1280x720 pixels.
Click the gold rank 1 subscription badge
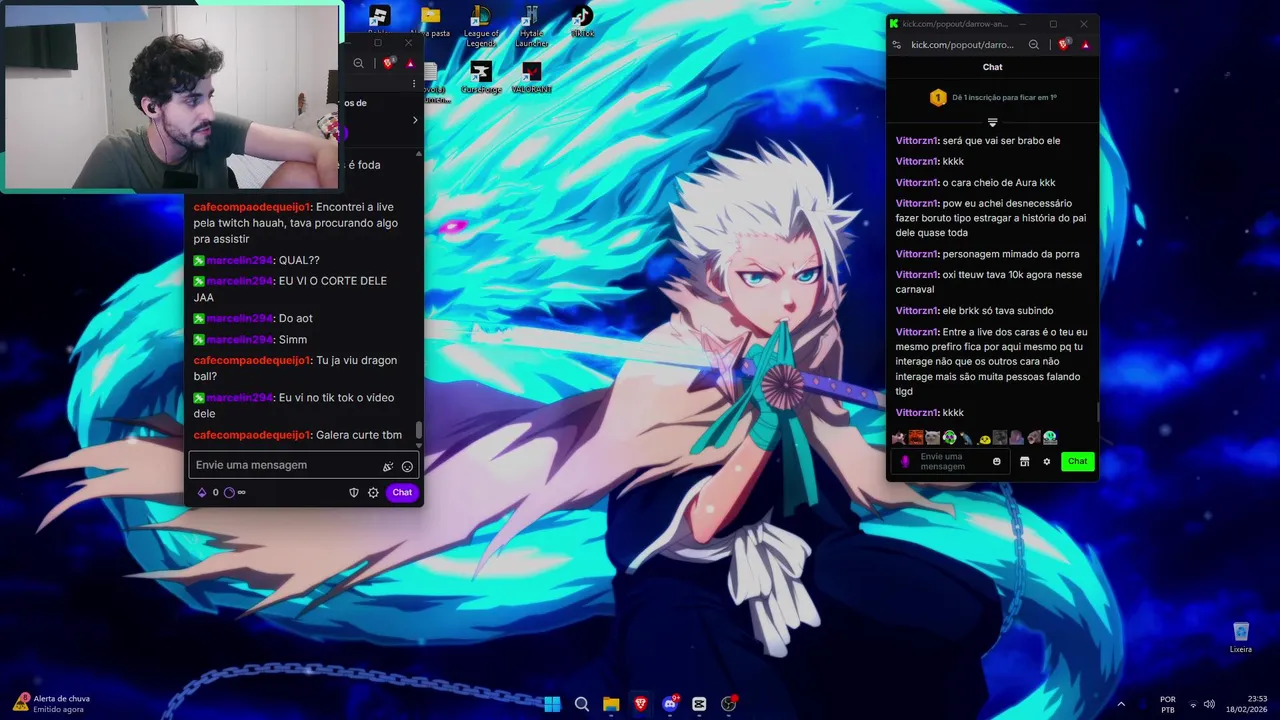pyautogui.click(x=937, y=97)
